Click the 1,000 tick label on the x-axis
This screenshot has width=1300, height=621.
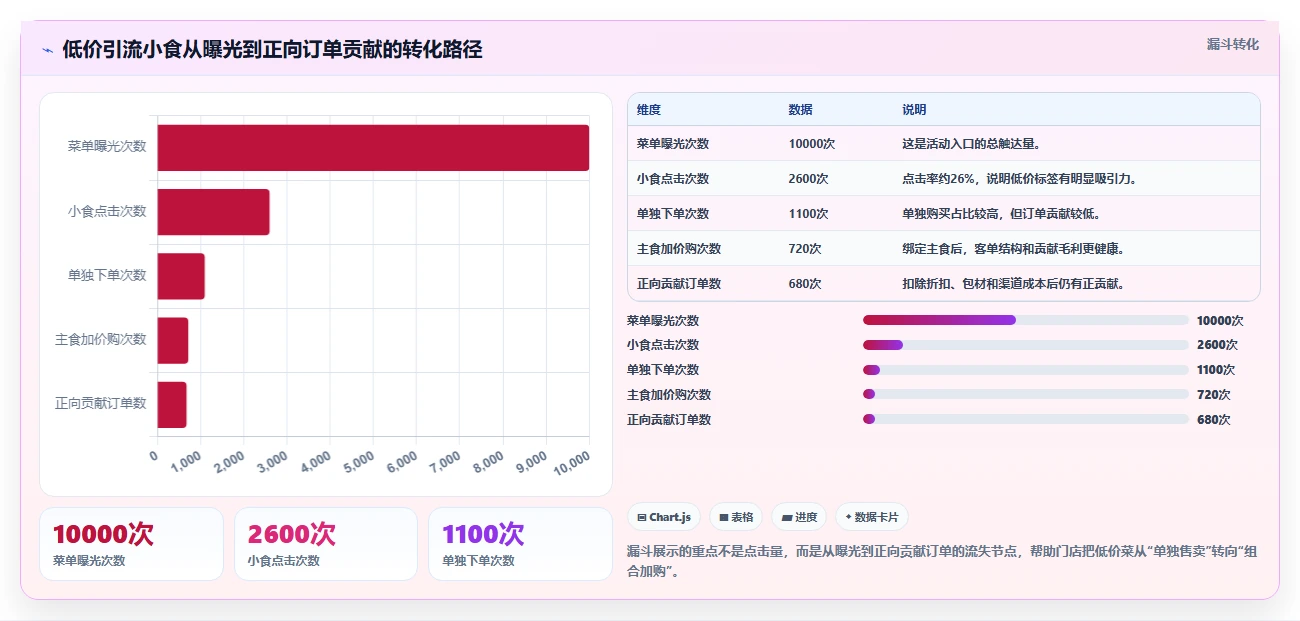(x=187, y=460)
